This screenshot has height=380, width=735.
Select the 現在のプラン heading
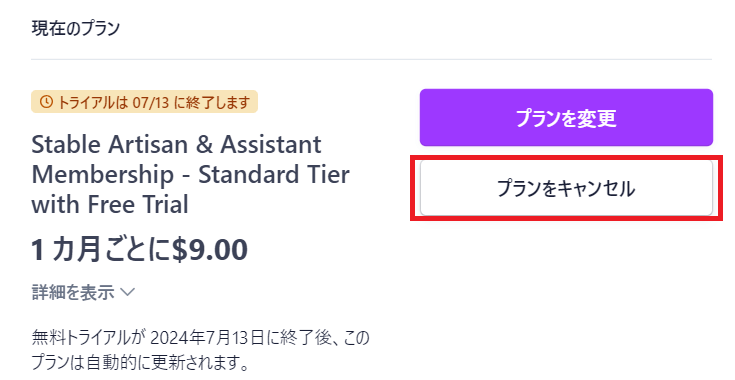(x=75, y=29)
